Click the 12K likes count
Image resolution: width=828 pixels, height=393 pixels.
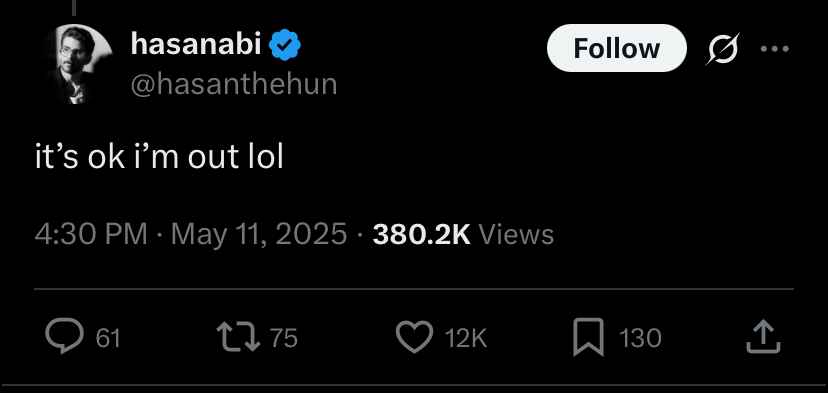(466, 338)
